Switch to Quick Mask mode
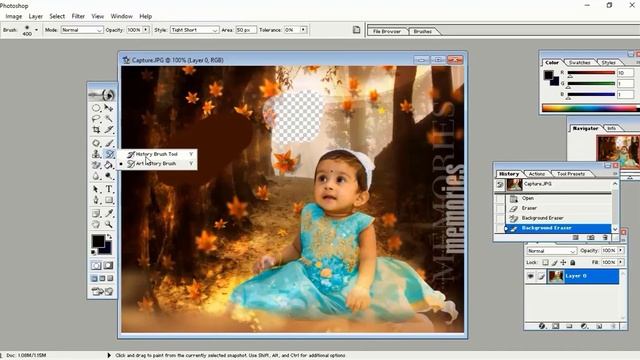Image resolution: width=640 pixels, height=360 pixels. [x=108, y=265]
